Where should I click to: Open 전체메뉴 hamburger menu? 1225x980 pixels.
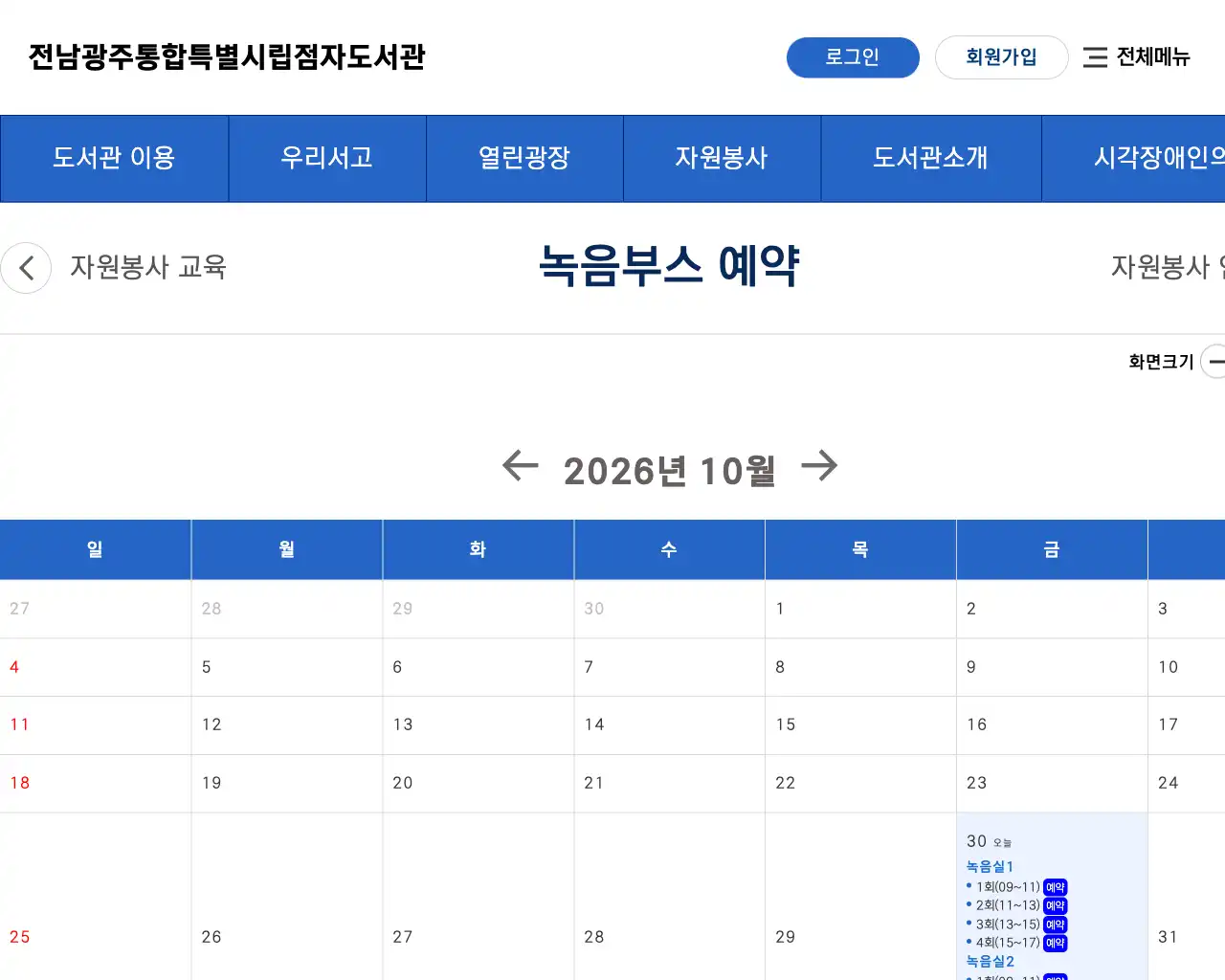(1136, 57)
